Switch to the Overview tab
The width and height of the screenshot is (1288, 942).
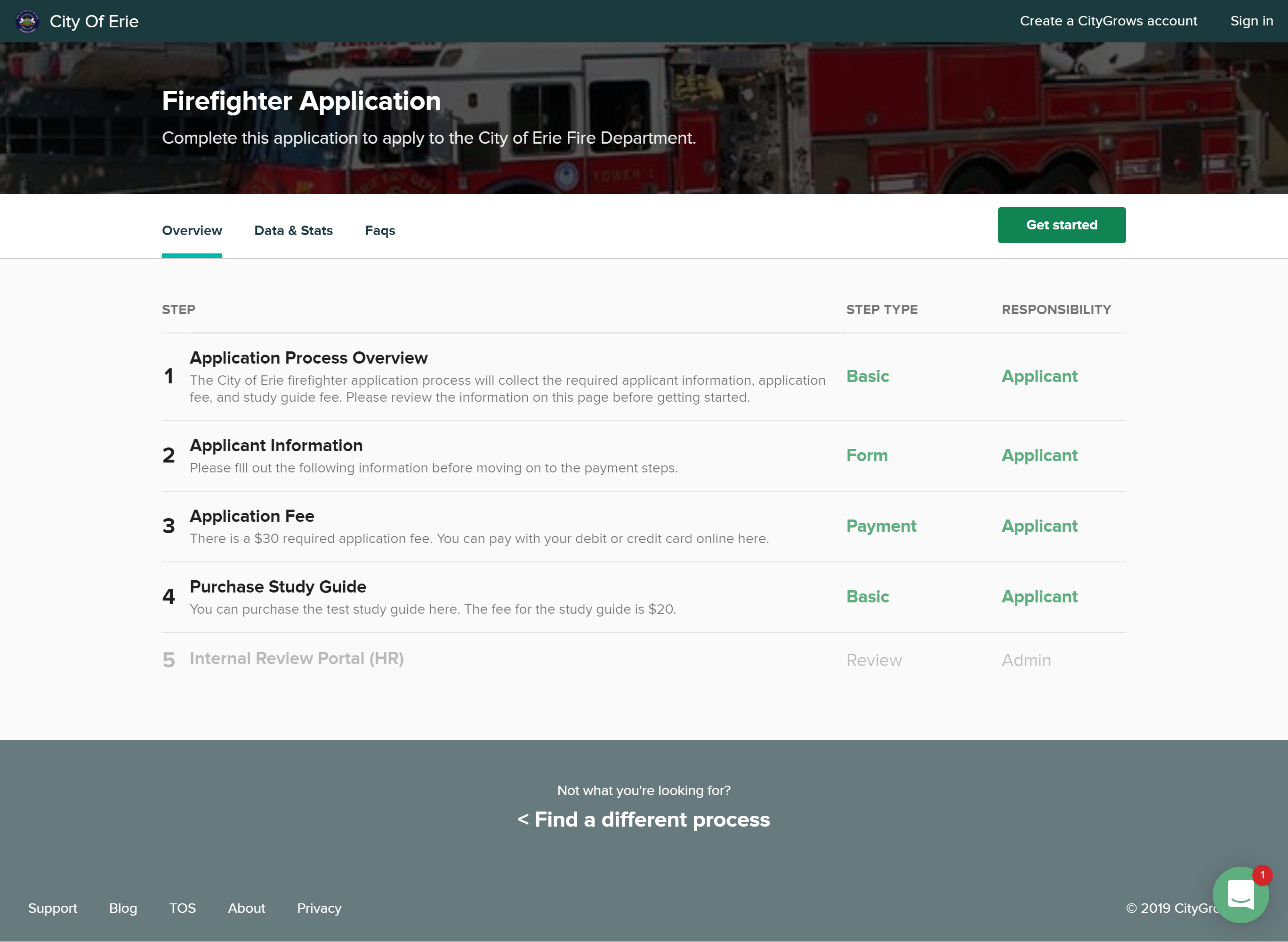pos(192,230)
